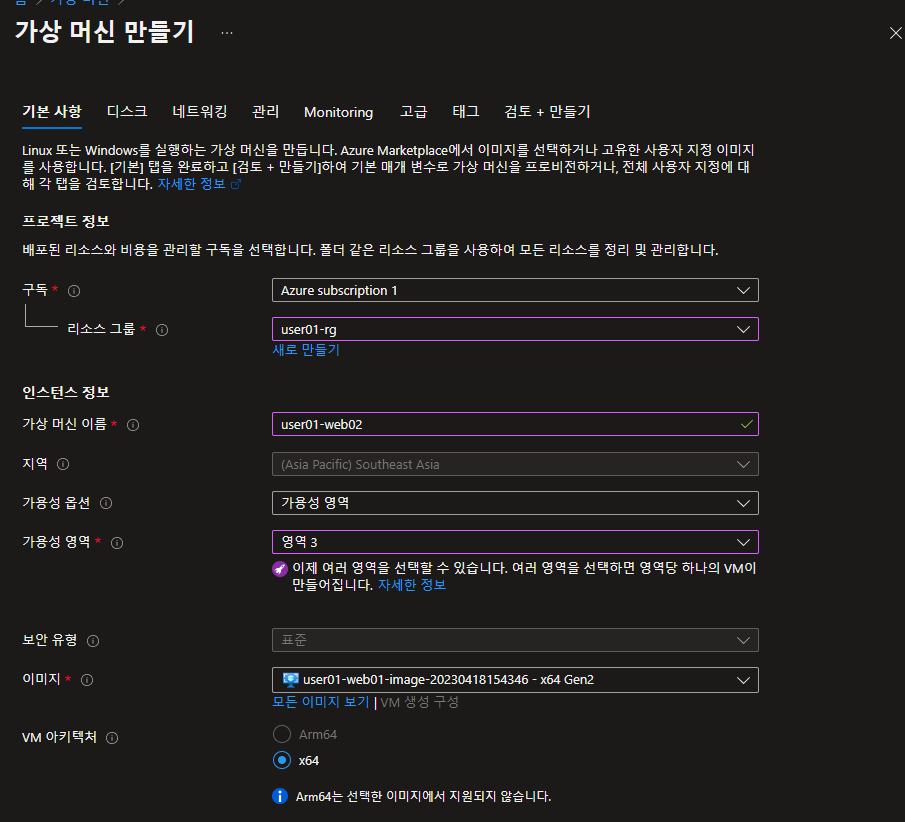Open the ellipsis menu beside 가상 머신 만들기
The height and width of the screenshot is (822, 905).
point(227,33)
